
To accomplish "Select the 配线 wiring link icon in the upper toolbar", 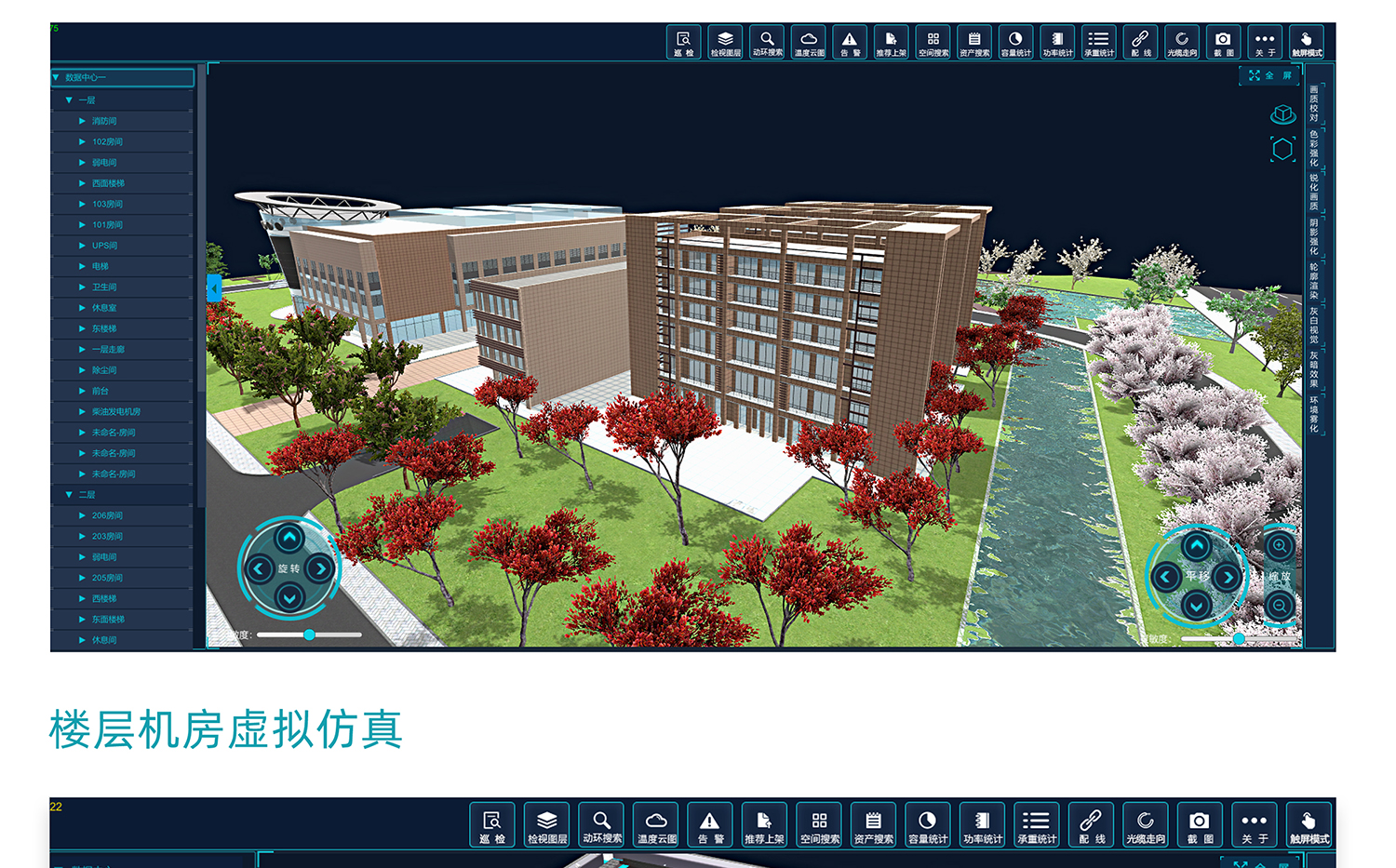I will point(1140,43).
